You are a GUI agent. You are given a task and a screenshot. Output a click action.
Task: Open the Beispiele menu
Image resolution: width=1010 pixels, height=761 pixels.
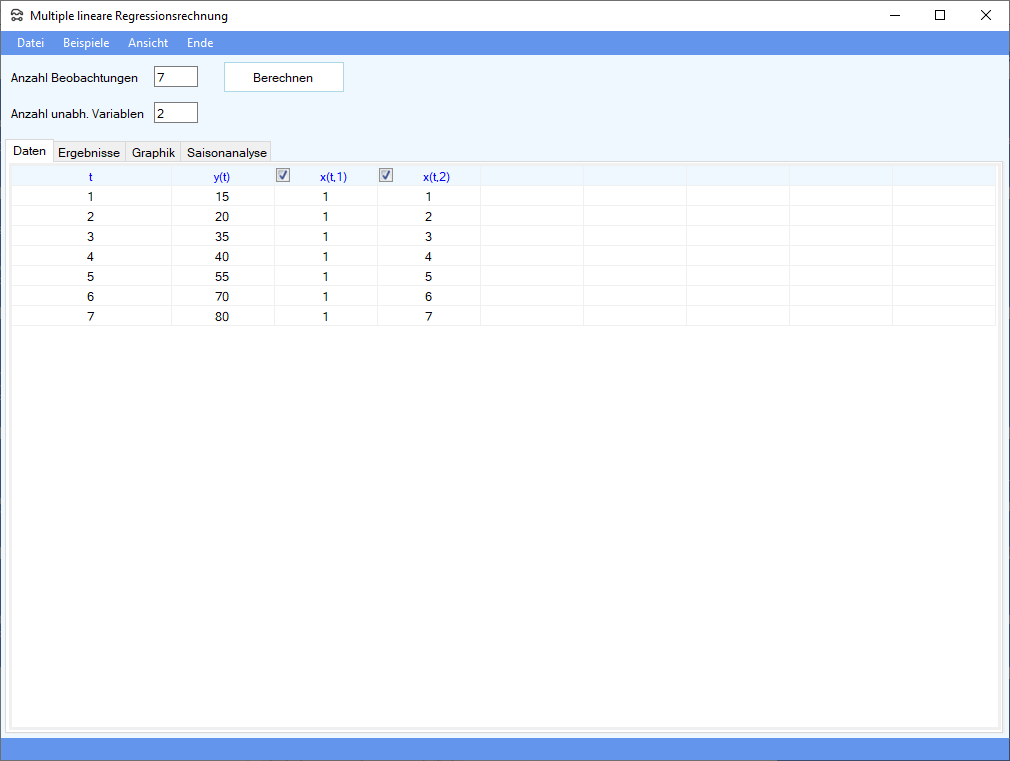coord(86,43)
